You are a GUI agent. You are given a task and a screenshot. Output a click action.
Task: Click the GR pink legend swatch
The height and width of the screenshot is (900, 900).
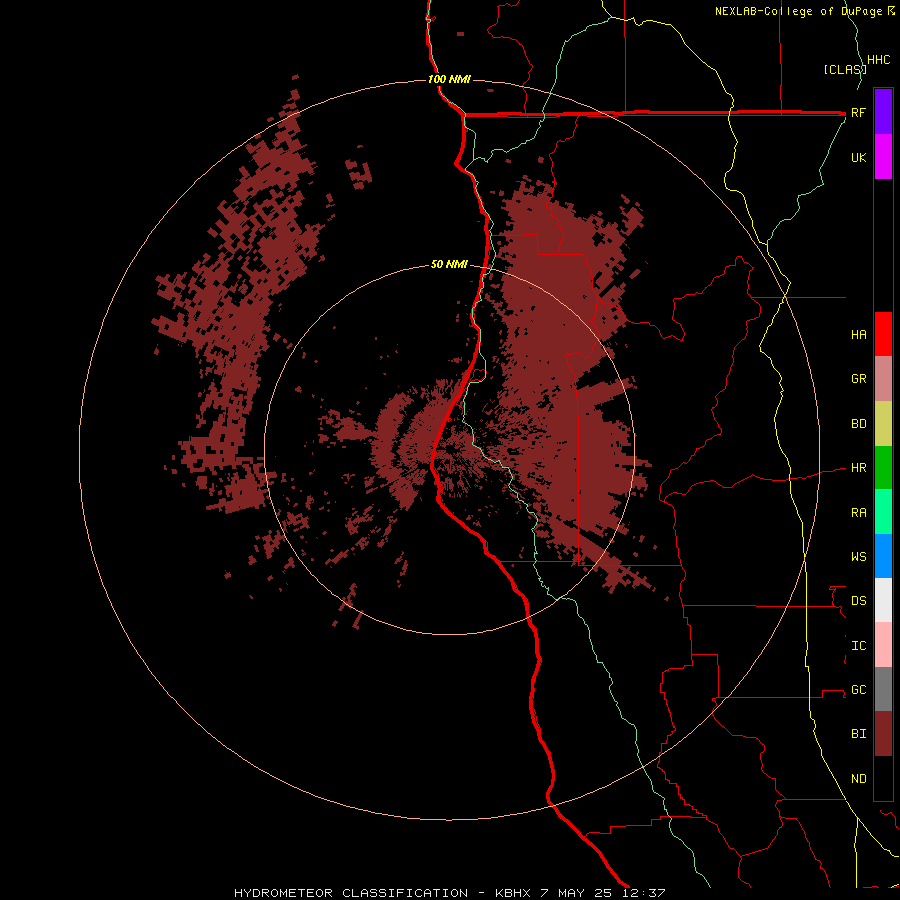[x=883, y=379]
